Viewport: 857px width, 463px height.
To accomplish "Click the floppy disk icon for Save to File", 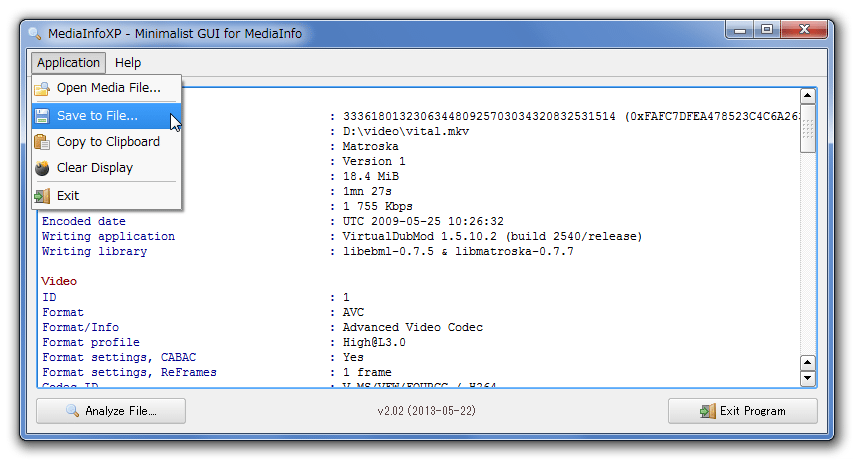I will point(42,116).
